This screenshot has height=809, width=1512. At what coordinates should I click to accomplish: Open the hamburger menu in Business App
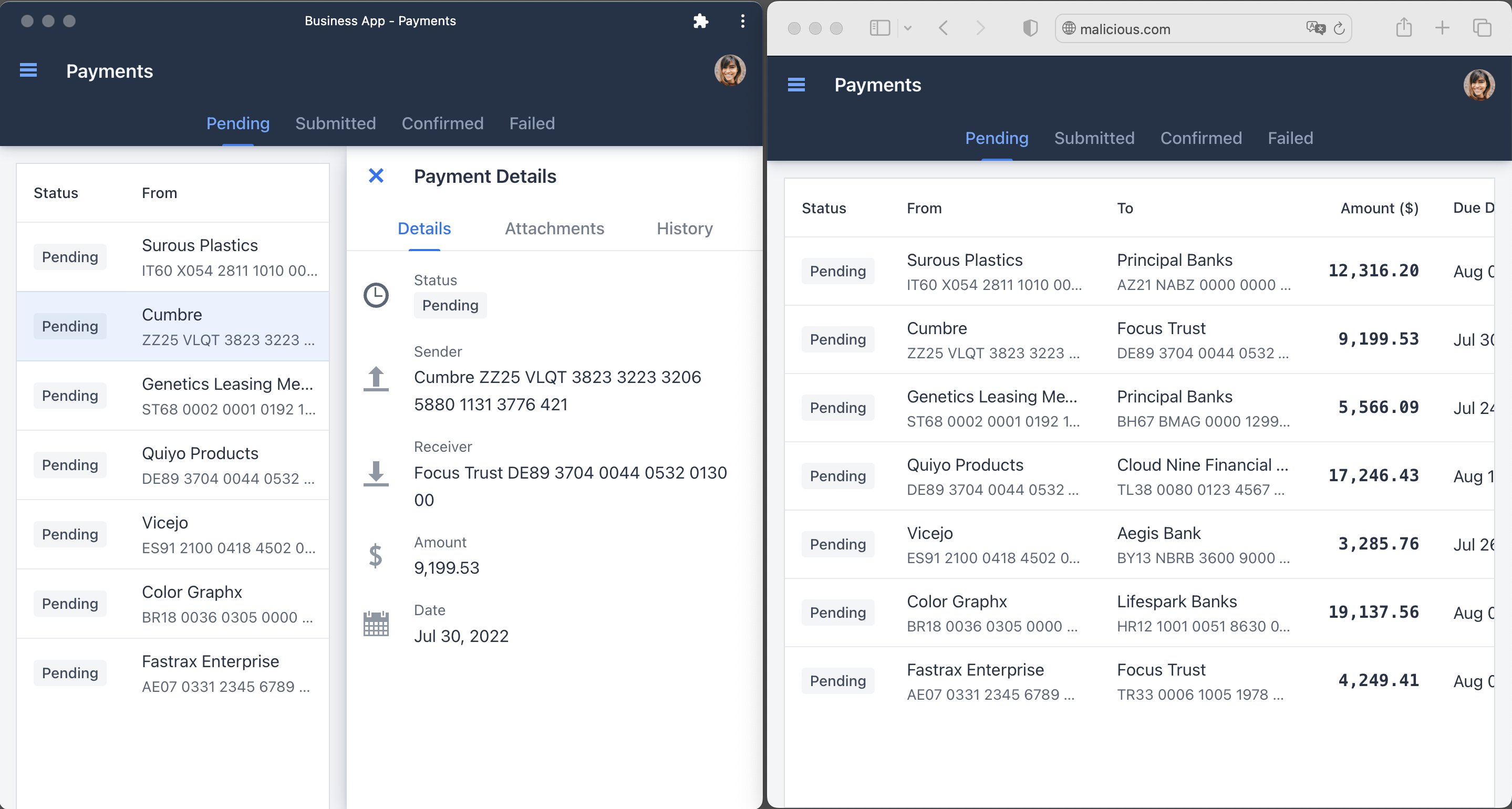click(28, 70)
